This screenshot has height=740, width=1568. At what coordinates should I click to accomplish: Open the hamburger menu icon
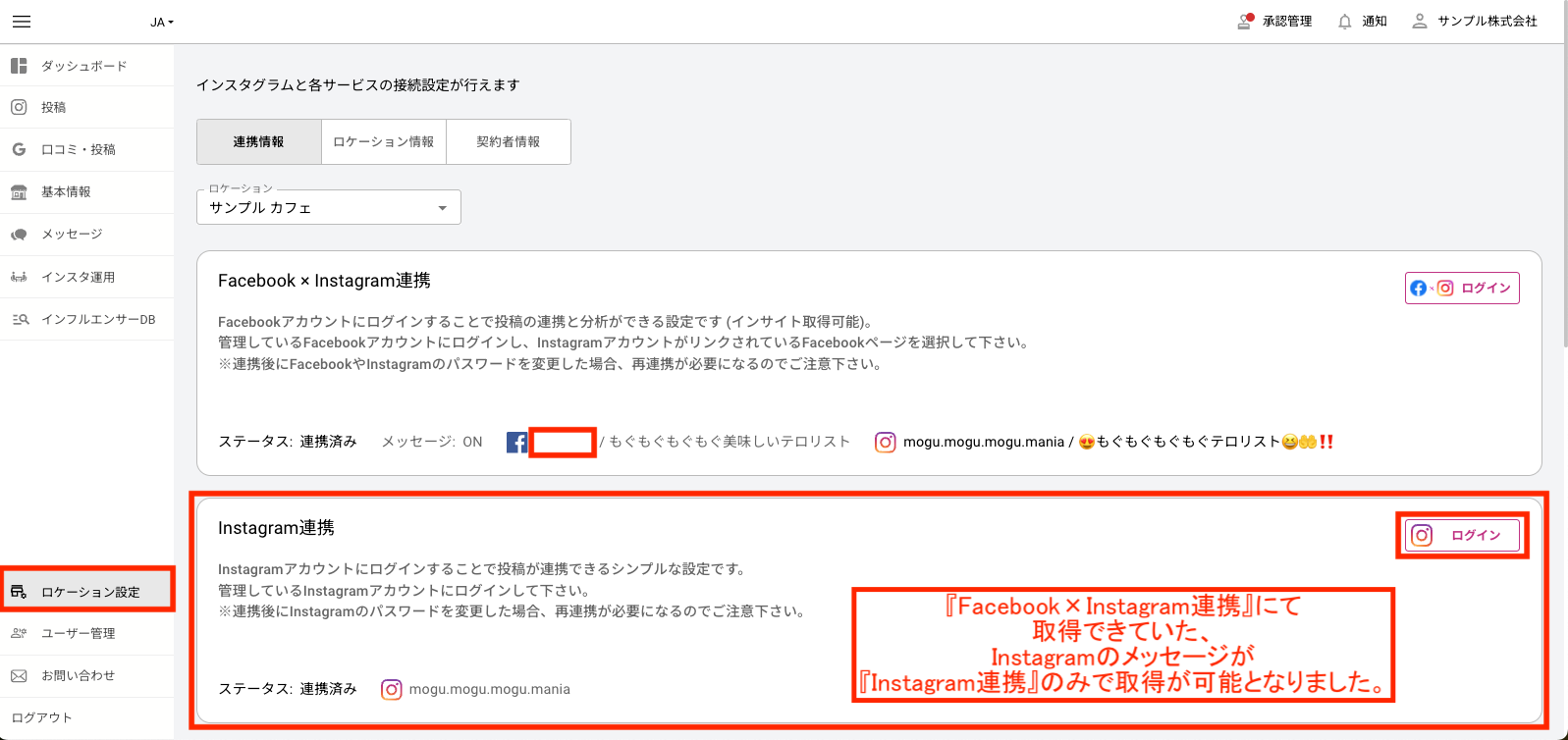click(x=22, y=22)
